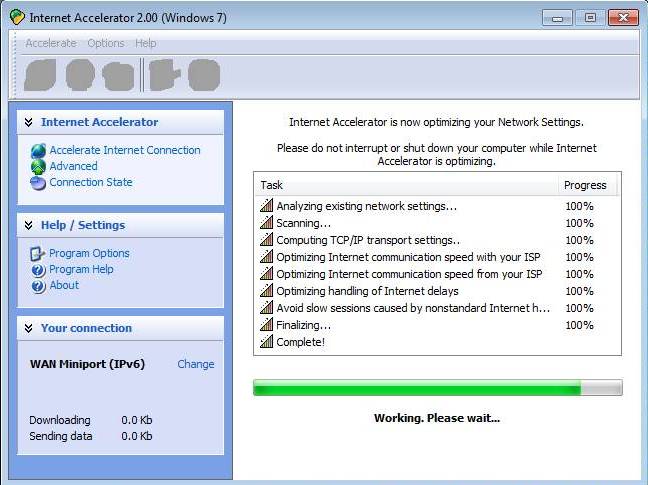Click the Internet Accelerator app icon in title bar

[x=17, y=18]
